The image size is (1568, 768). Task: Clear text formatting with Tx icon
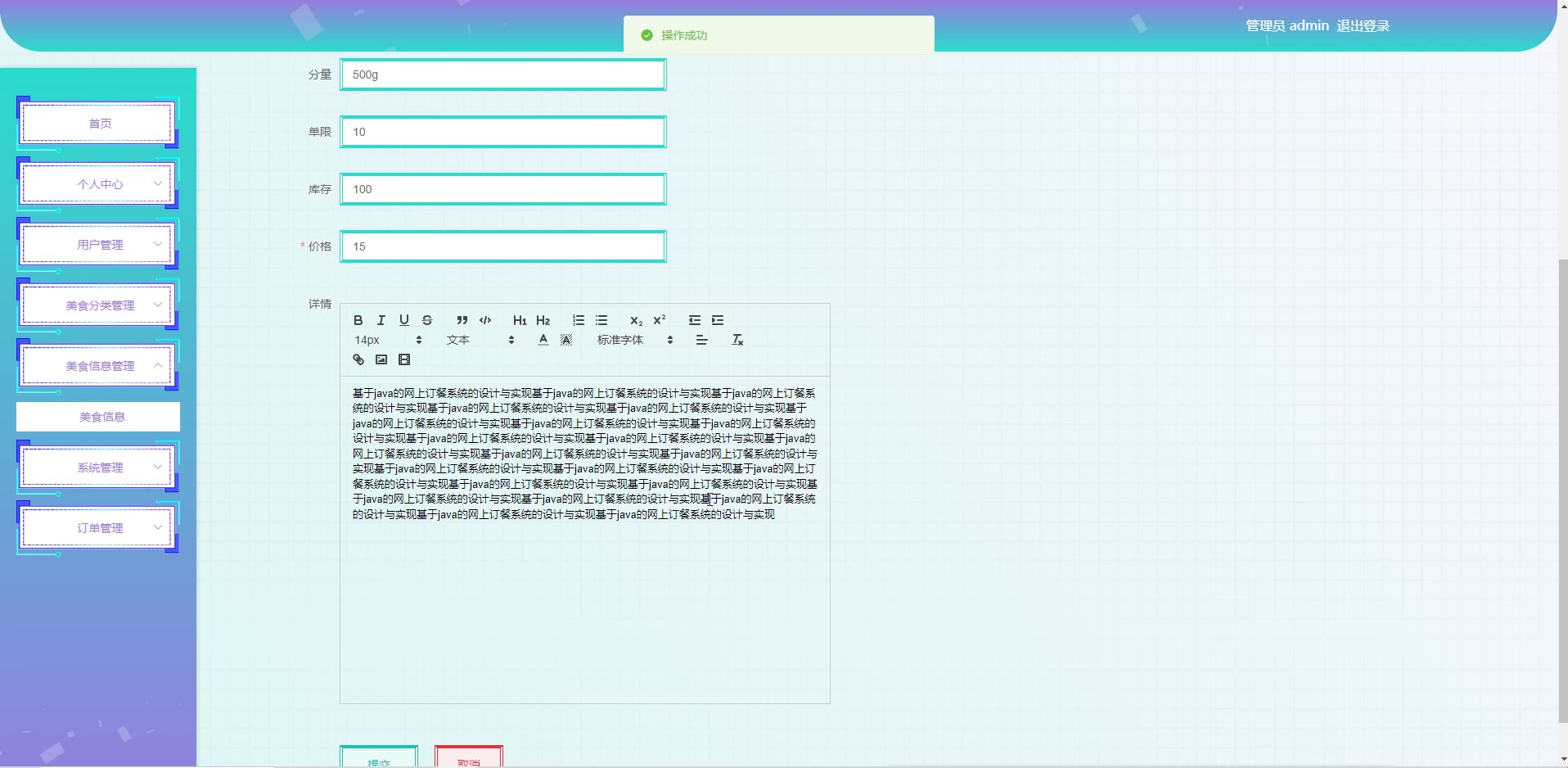coord(737,340)
